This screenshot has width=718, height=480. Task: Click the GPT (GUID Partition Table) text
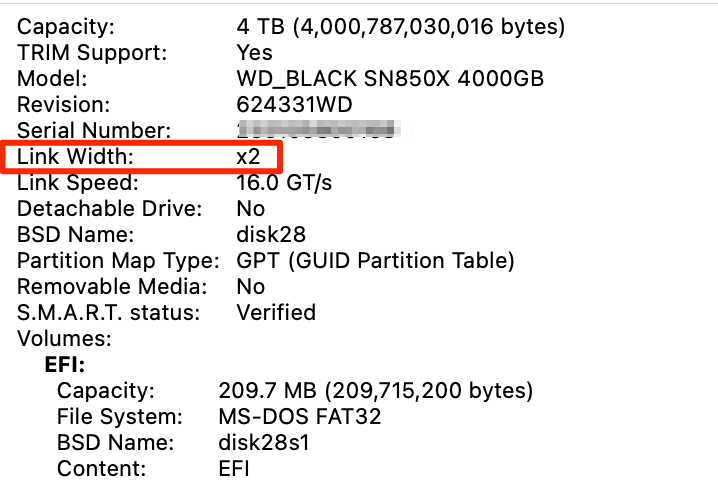(375, 261)
